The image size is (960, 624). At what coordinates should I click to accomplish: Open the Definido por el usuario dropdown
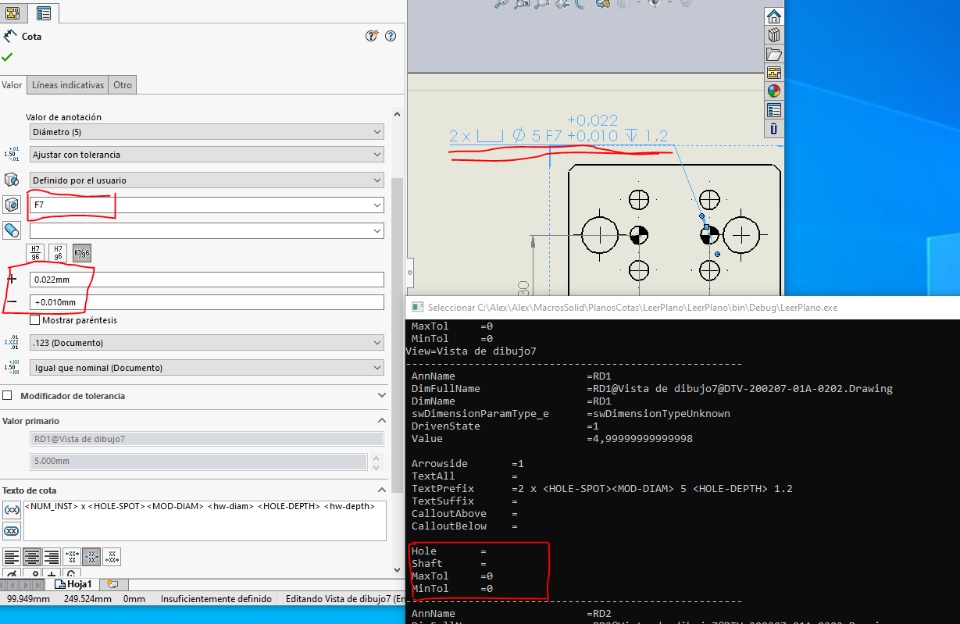coord(207,180)
